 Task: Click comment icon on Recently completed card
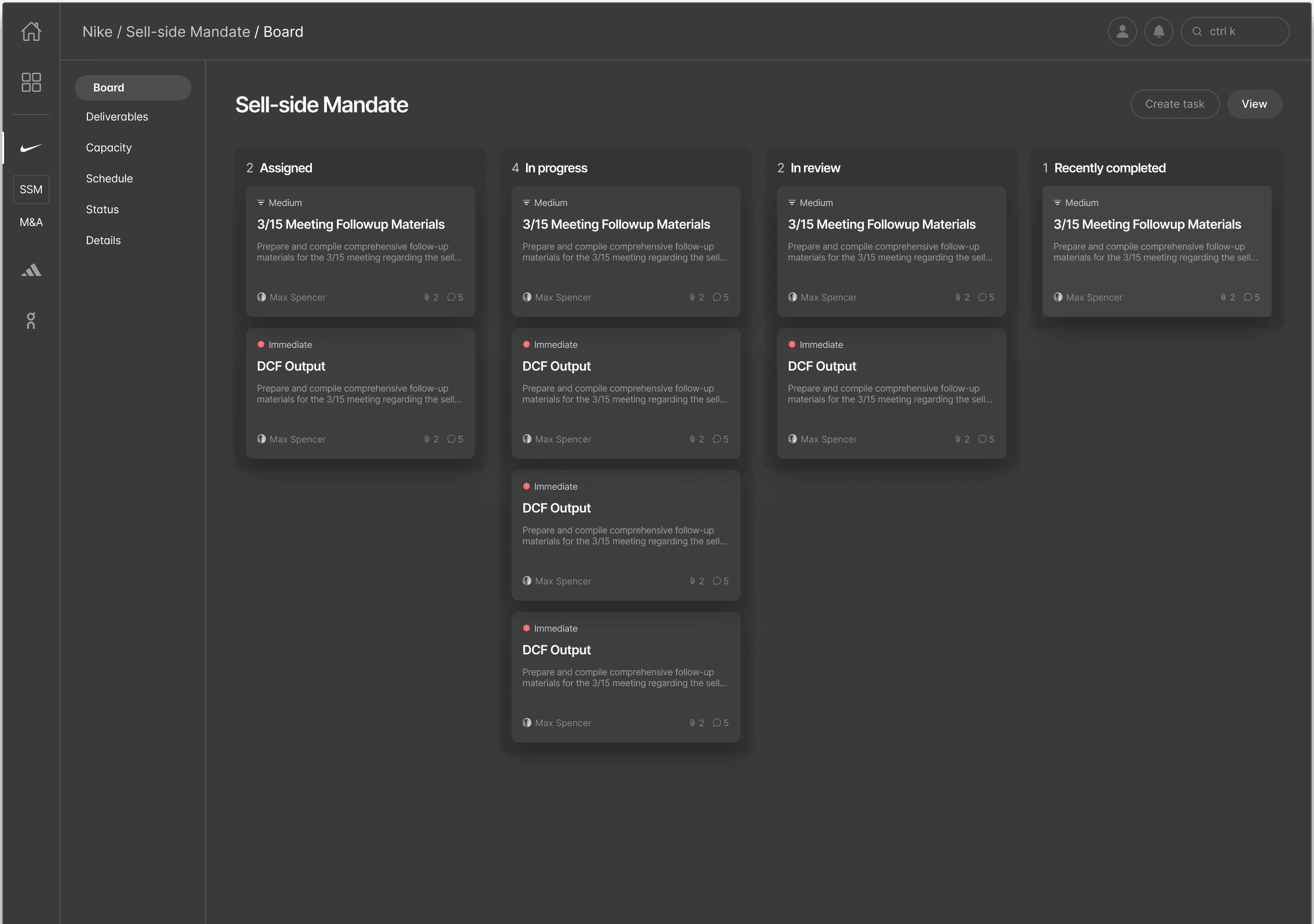click(1248, 297)
